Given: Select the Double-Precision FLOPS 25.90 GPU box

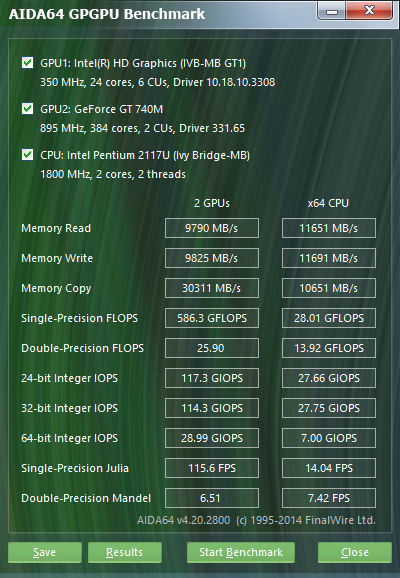Looking at the screenshot, I should point(212,348).
